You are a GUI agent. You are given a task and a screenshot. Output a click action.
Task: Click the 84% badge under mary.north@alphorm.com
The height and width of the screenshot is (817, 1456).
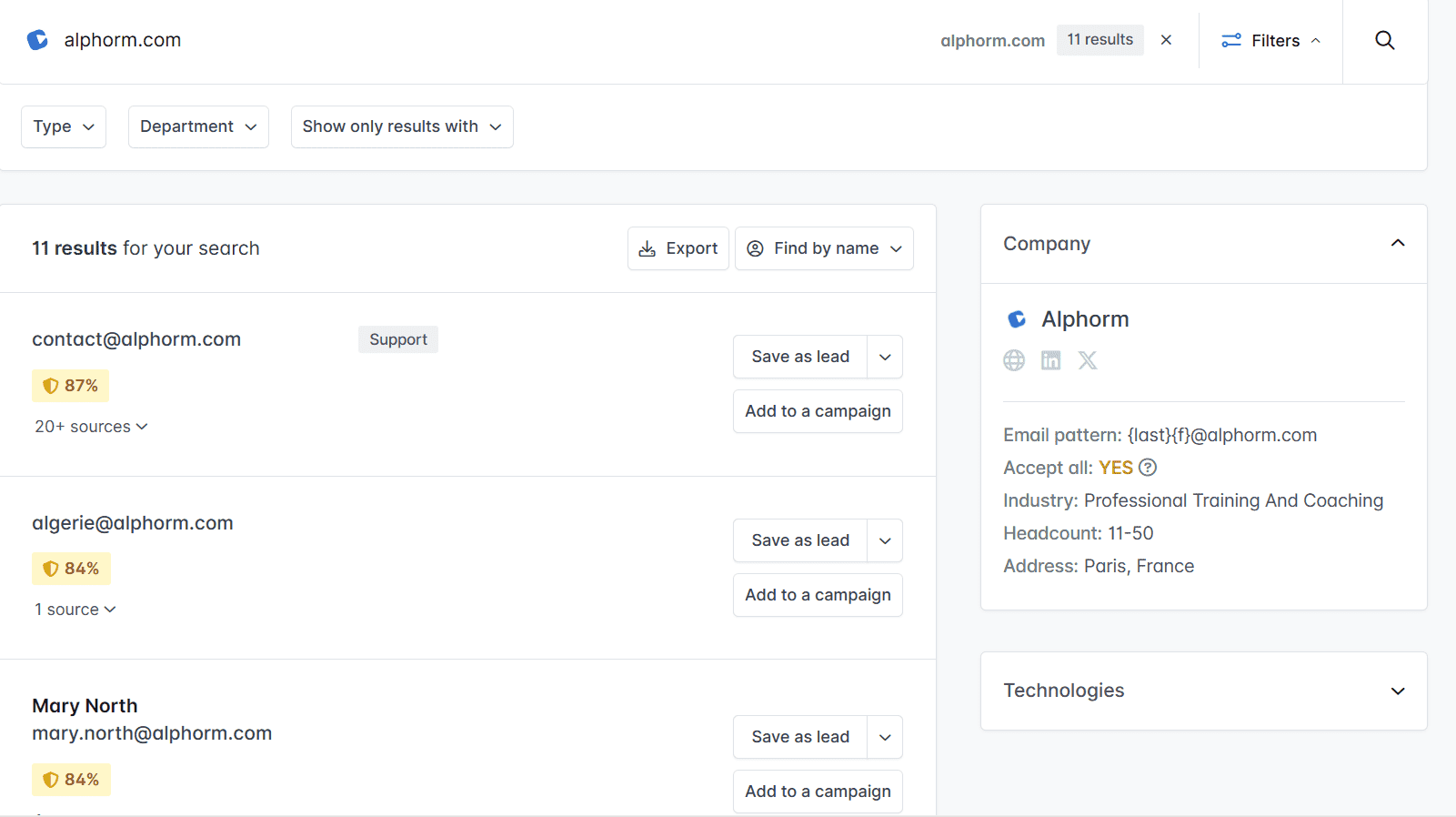coord(71,780)
